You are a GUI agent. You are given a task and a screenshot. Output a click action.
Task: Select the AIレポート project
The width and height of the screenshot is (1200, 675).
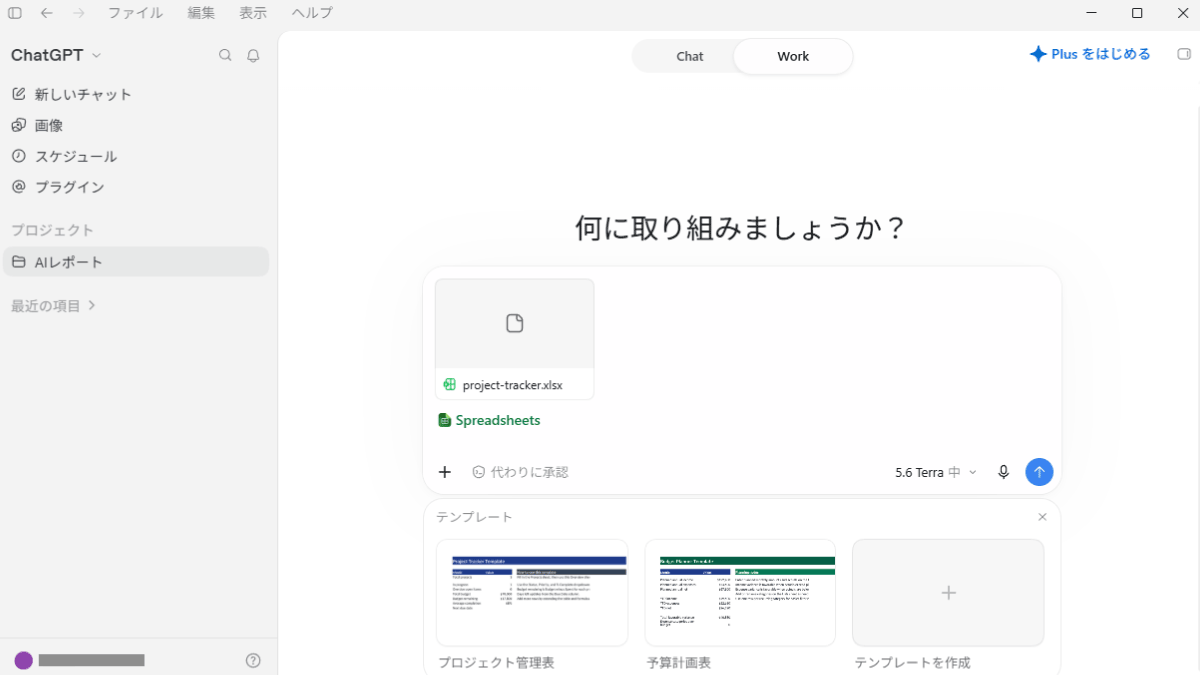click(135, 262)
